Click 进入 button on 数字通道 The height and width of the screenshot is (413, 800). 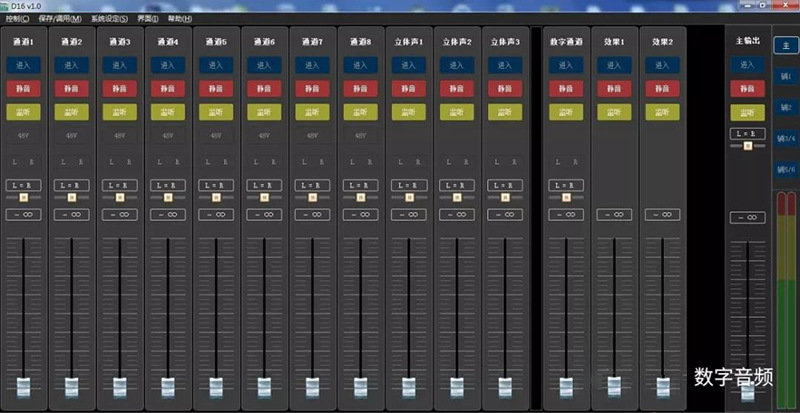click(566, 65)
